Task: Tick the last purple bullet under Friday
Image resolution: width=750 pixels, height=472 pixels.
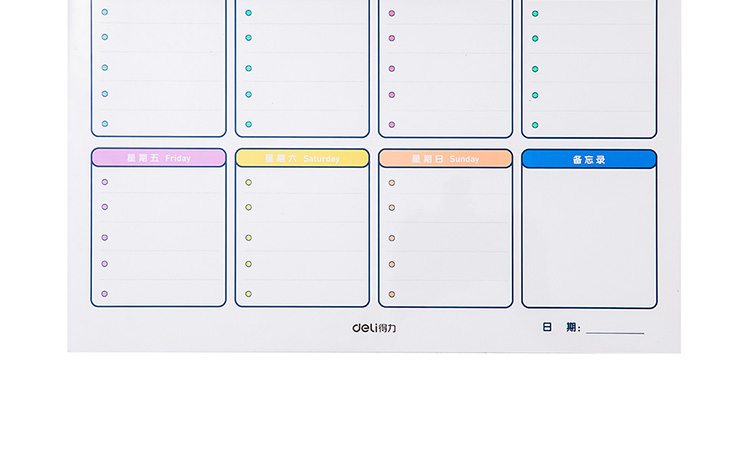Action: pyautogui.click(x=105, y=294)
